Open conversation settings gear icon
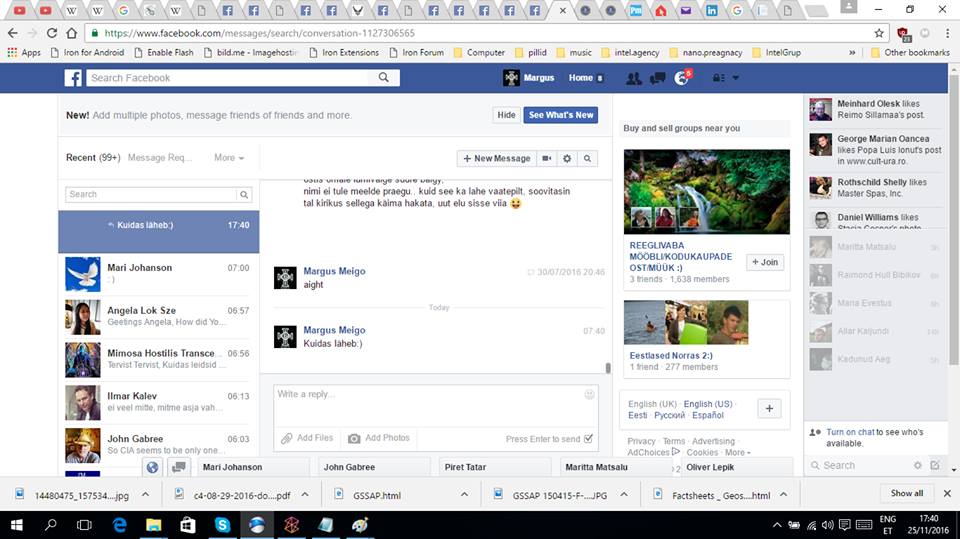The width and height of the screenshot is (960, 539). 567,159
